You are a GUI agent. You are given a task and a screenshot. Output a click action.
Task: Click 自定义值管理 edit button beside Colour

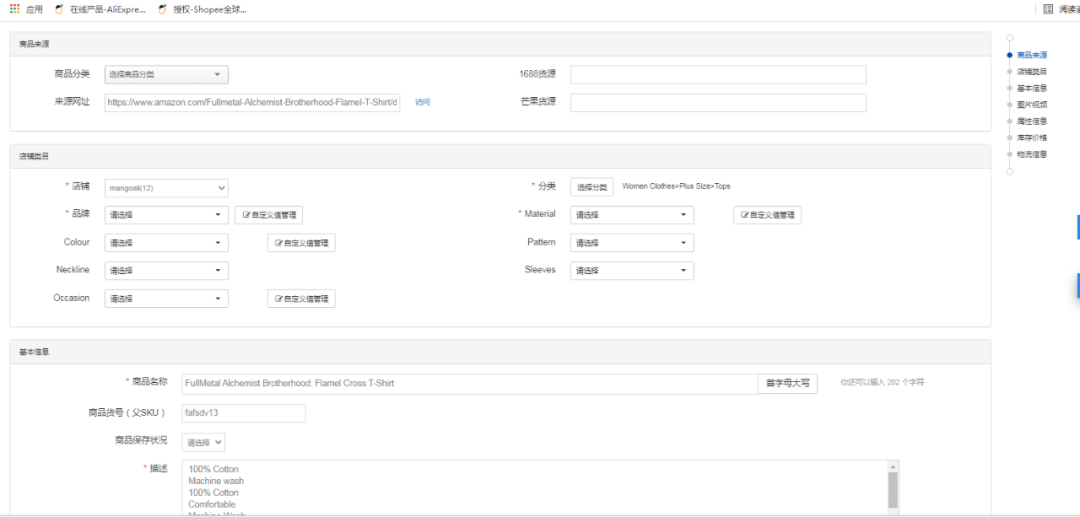[x=300, y=243]
